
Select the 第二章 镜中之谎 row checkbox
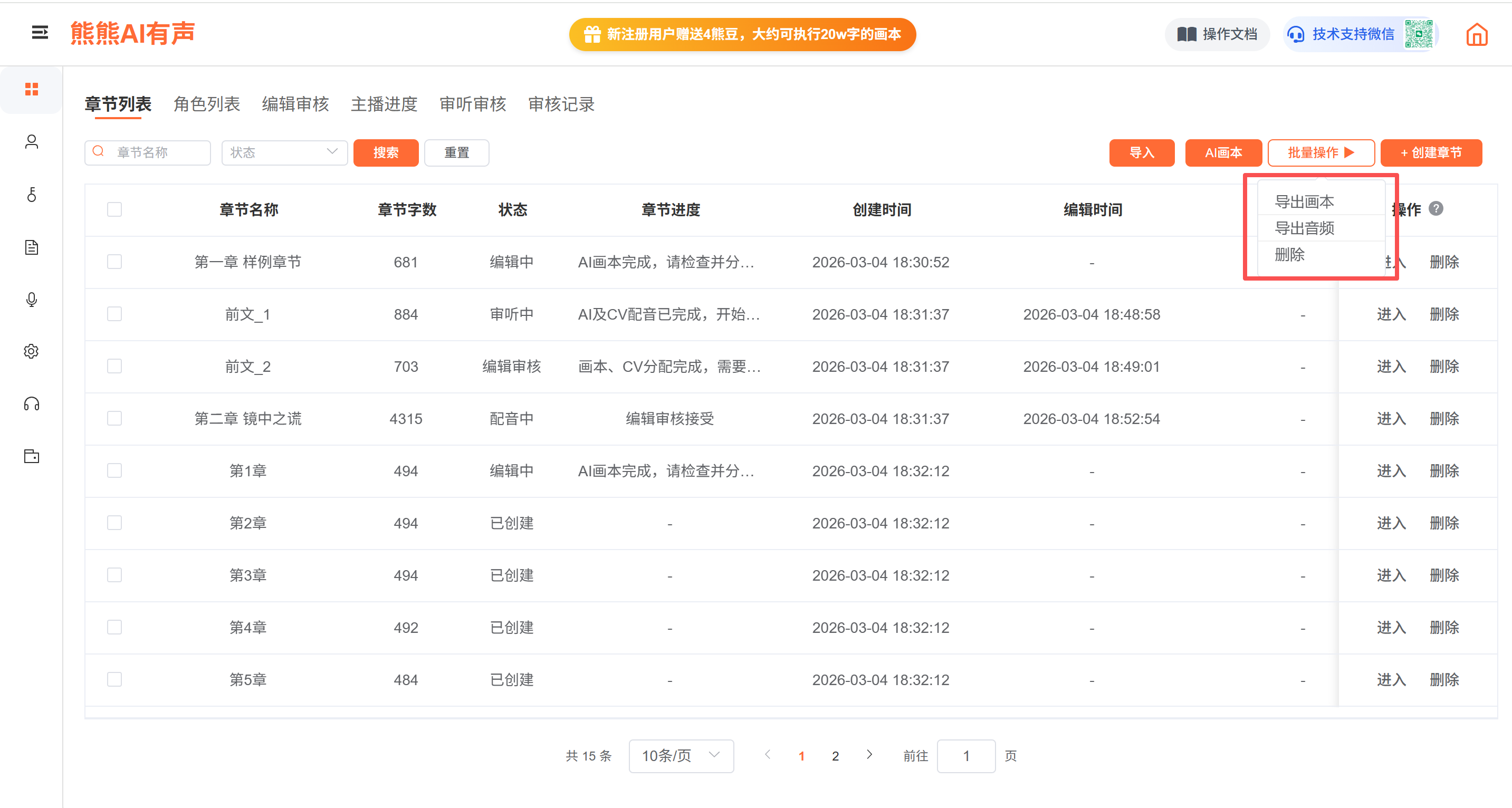click(x=114, y=418)
